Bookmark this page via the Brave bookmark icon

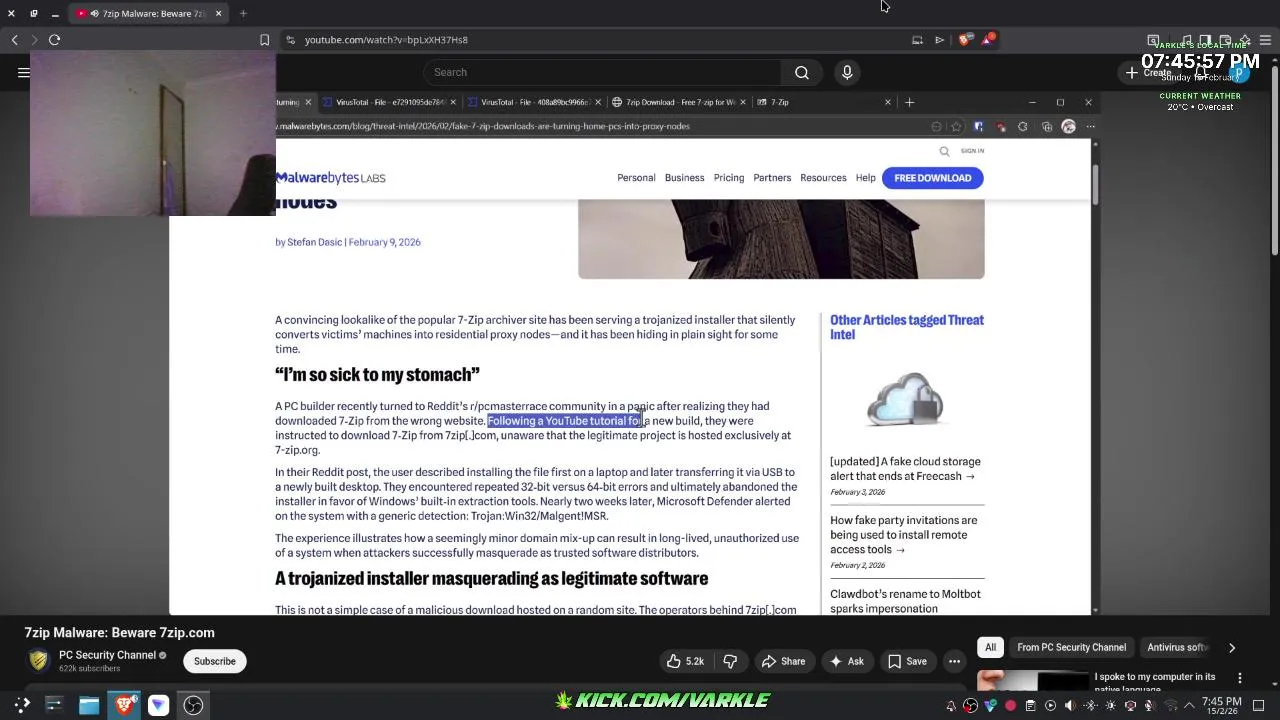[x=264, y=40]
